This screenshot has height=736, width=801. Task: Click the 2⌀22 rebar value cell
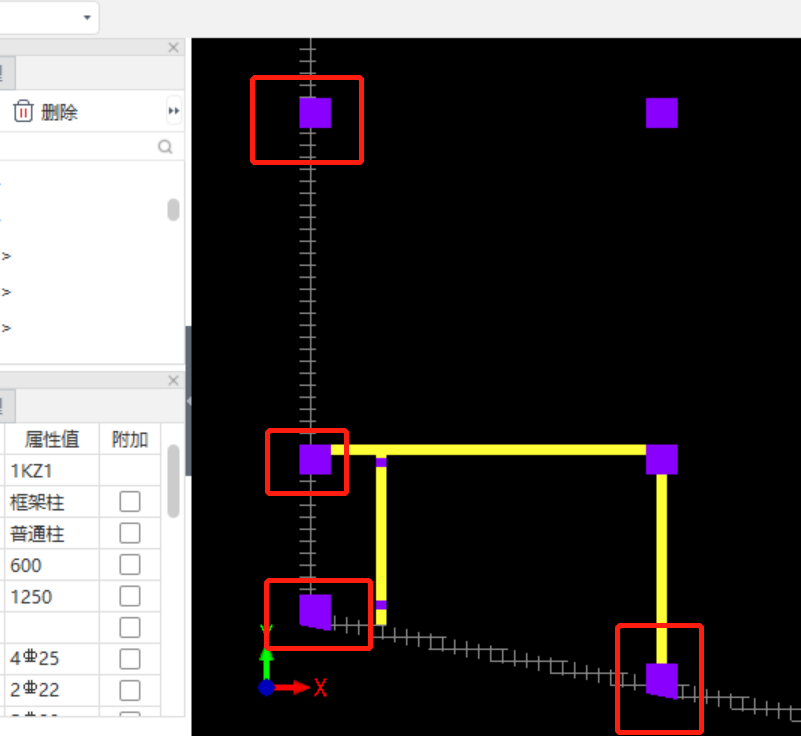pyautogui.click(x=52, y=690)
